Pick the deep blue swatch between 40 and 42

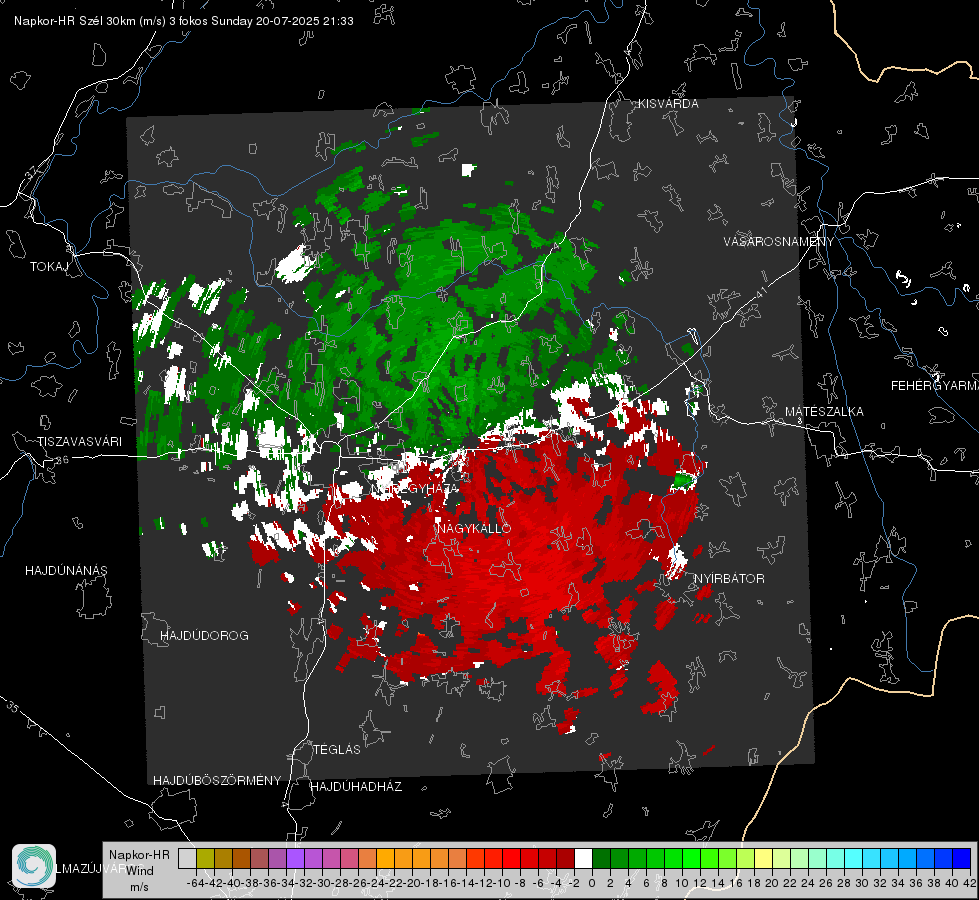click(961, 859)
